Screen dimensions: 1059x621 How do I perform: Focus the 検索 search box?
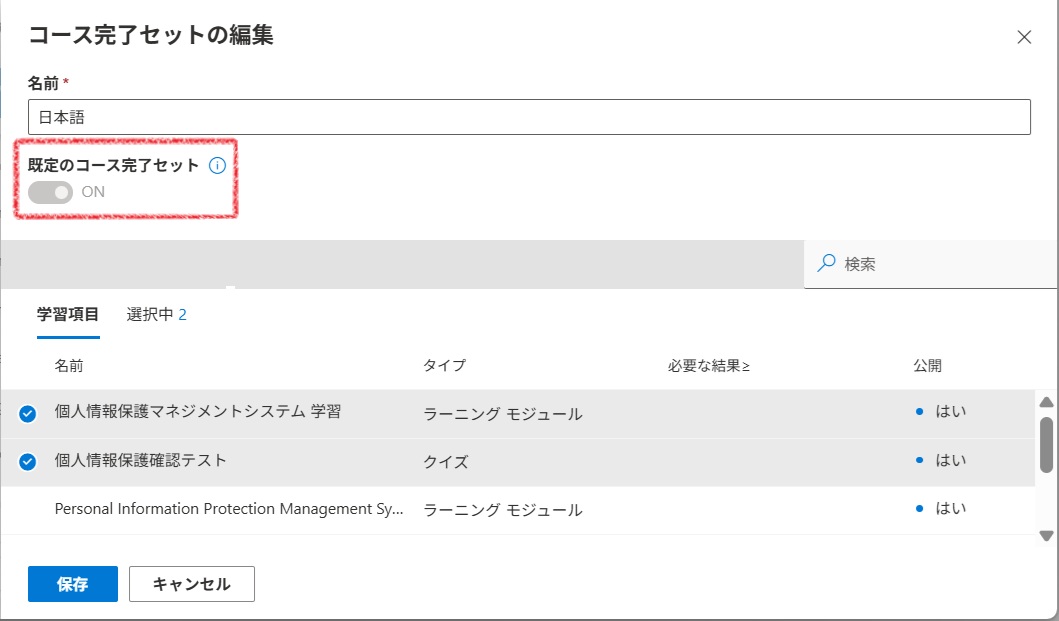point(931,264)
